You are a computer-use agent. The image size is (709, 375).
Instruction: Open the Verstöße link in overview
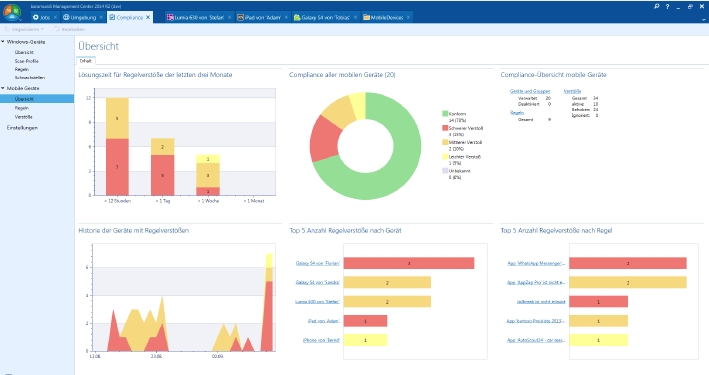[x=572, y=91]
